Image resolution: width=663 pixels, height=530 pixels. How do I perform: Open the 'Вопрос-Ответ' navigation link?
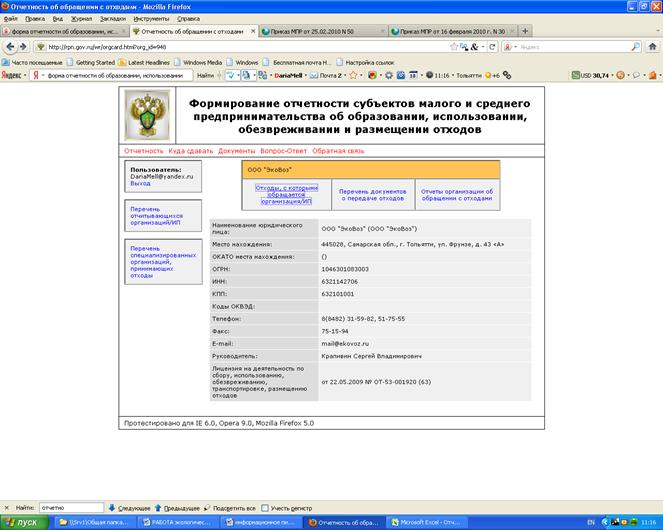(x=283, y=151)
